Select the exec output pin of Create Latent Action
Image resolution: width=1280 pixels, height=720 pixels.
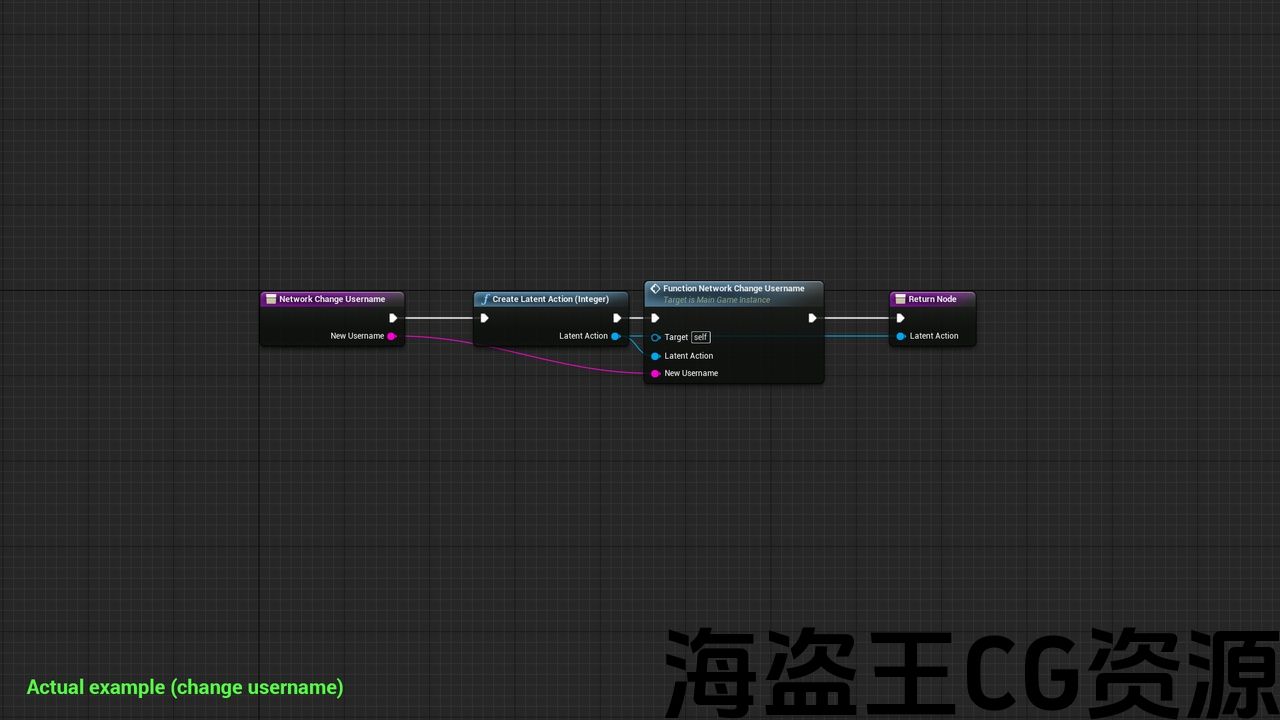(617, 318)
